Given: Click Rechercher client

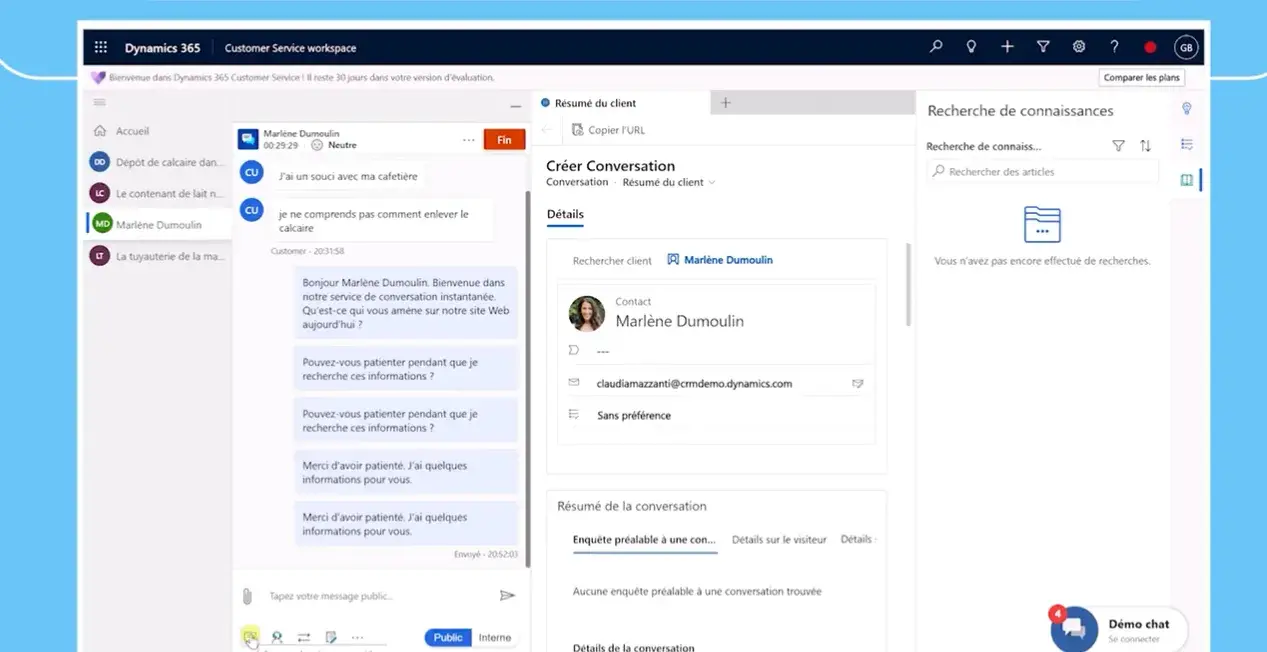Looking at the screenshot, I should (x=612, y=261).
